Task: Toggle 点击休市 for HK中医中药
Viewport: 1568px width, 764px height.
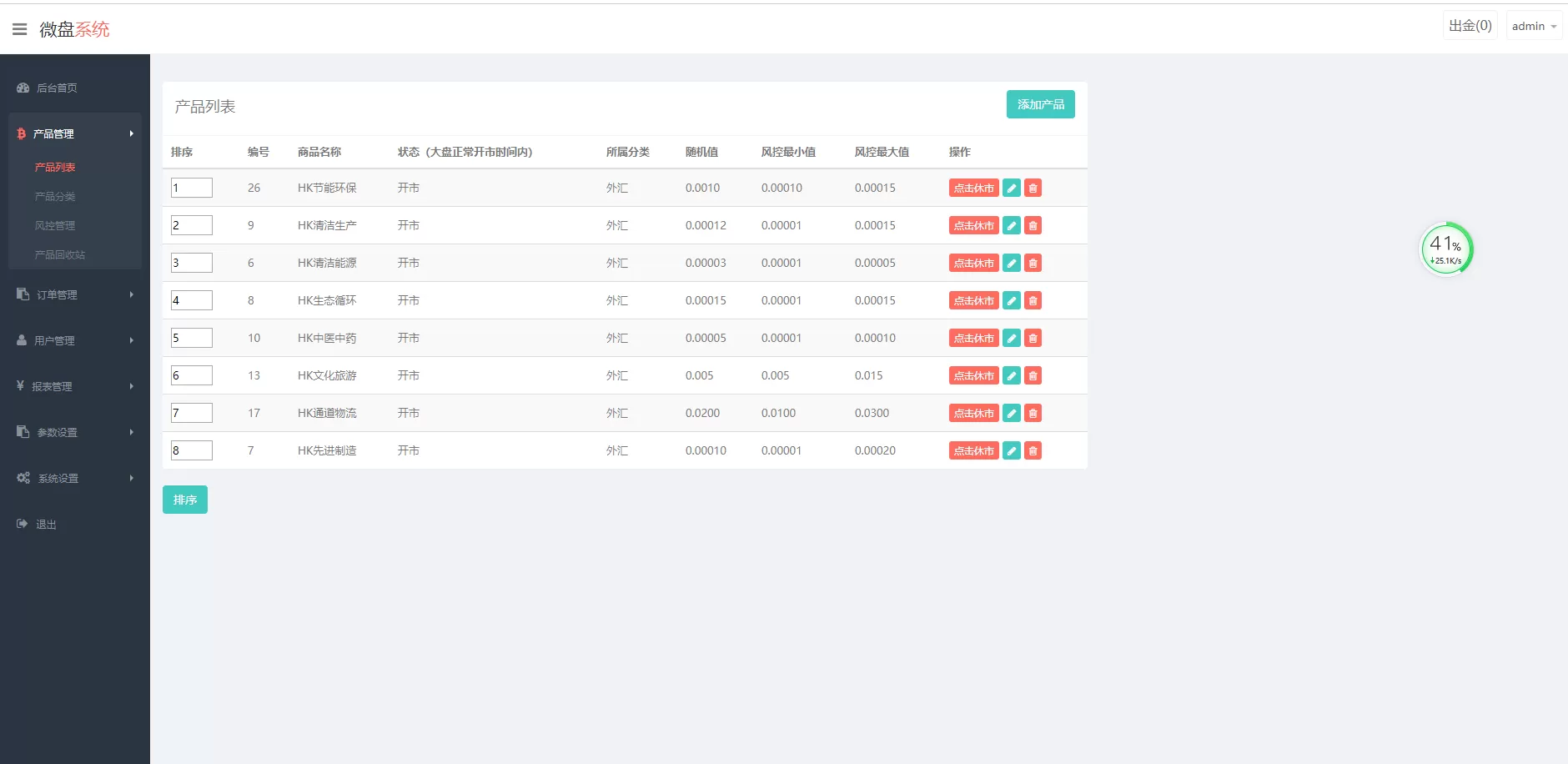Action: (973, 339)
